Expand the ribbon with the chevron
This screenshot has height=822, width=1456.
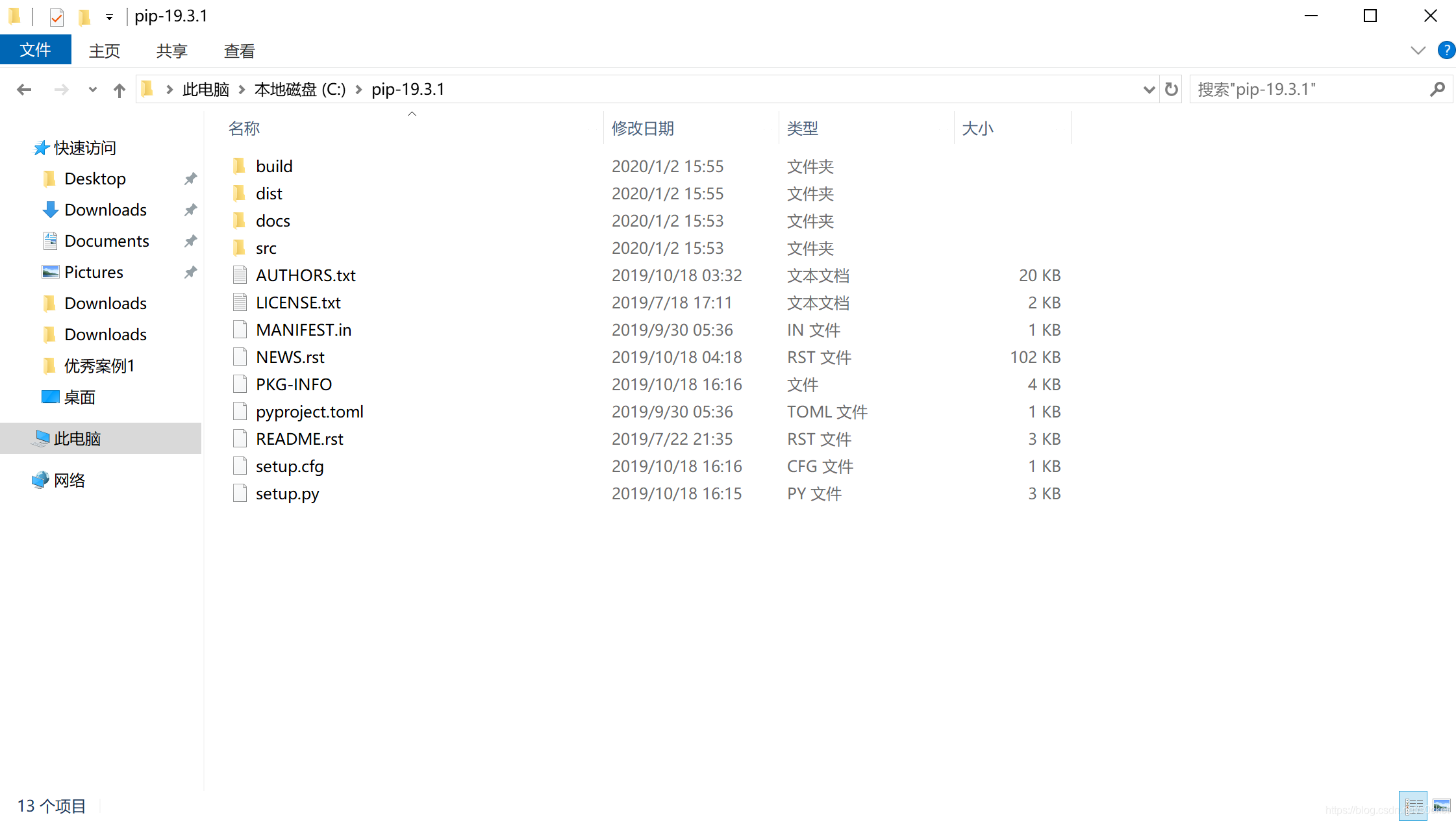coord(1418,50)
